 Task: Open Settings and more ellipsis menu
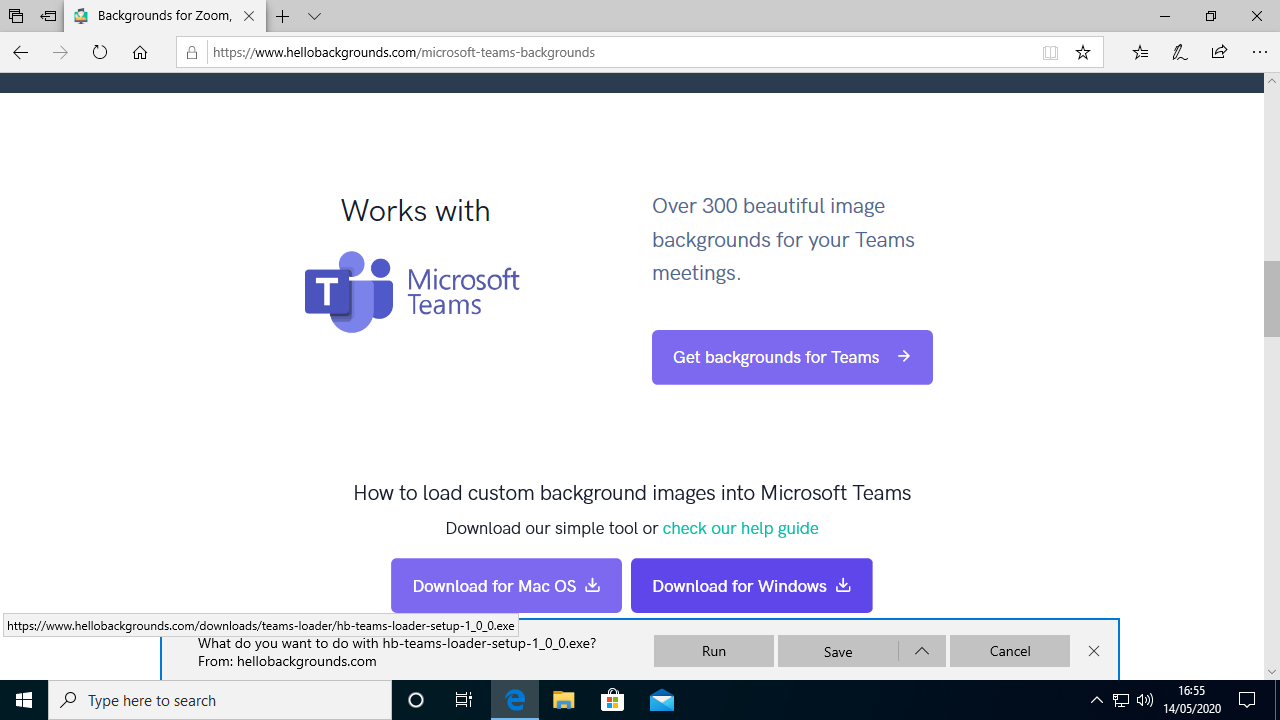1259,52
